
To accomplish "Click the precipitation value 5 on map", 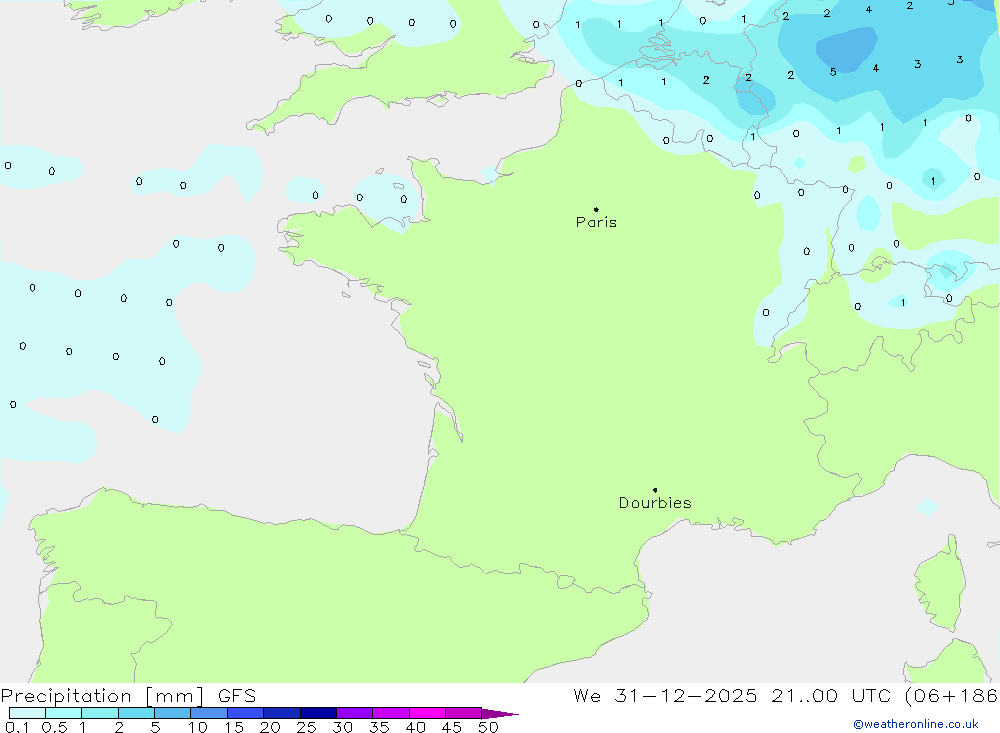I will click(x=833, y=72).
